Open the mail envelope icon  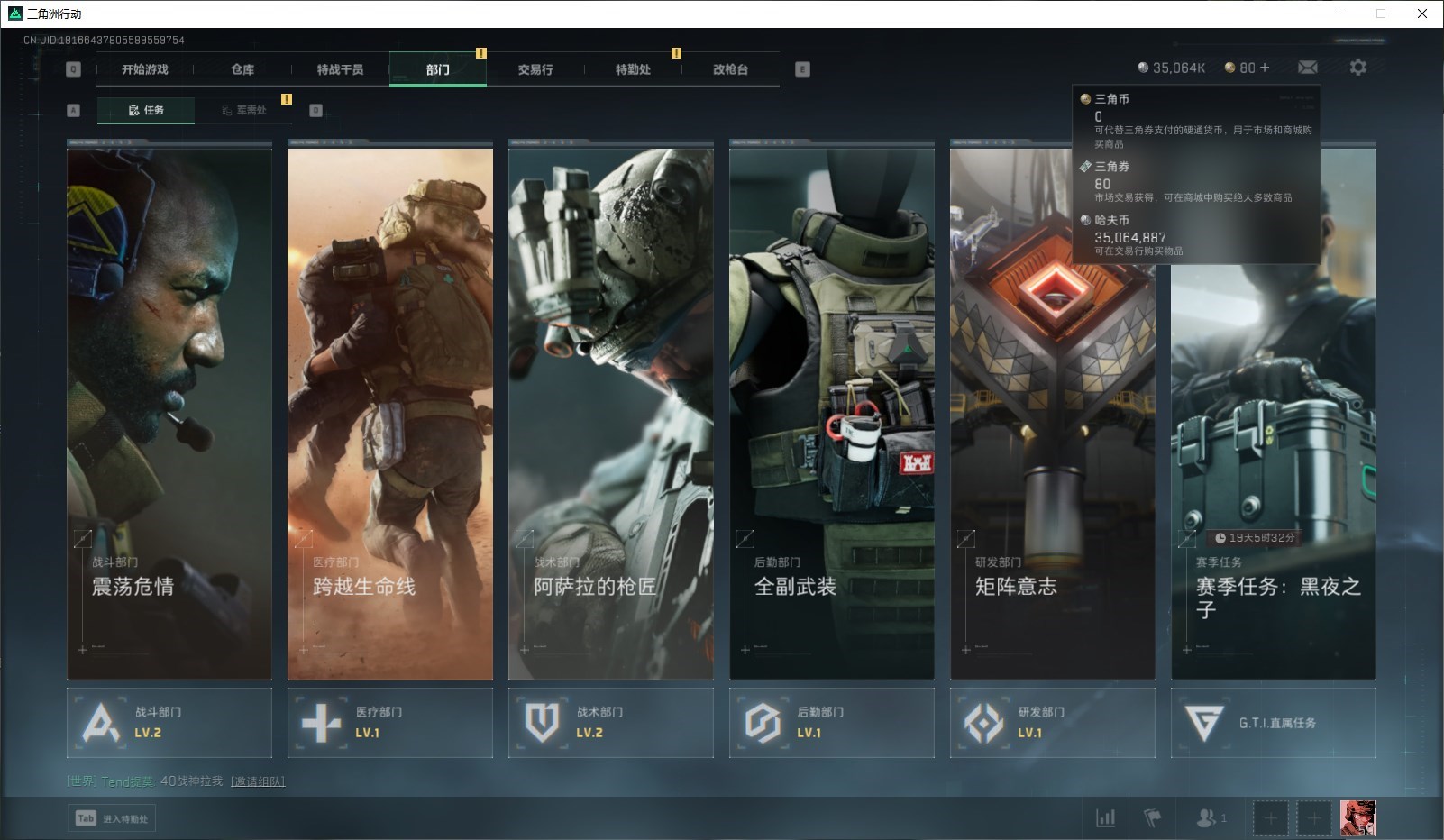(1308, 68)
